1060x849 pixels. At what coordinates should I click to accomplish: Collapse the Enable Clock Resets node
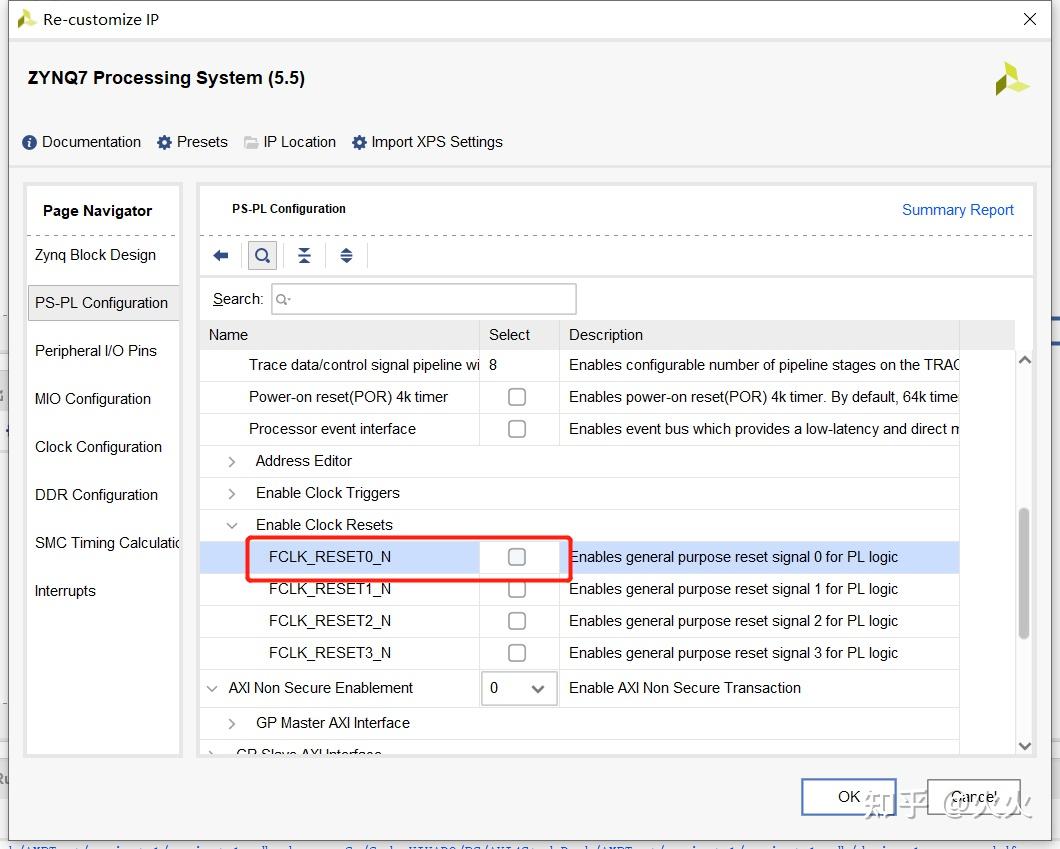(x=232, y=525)
